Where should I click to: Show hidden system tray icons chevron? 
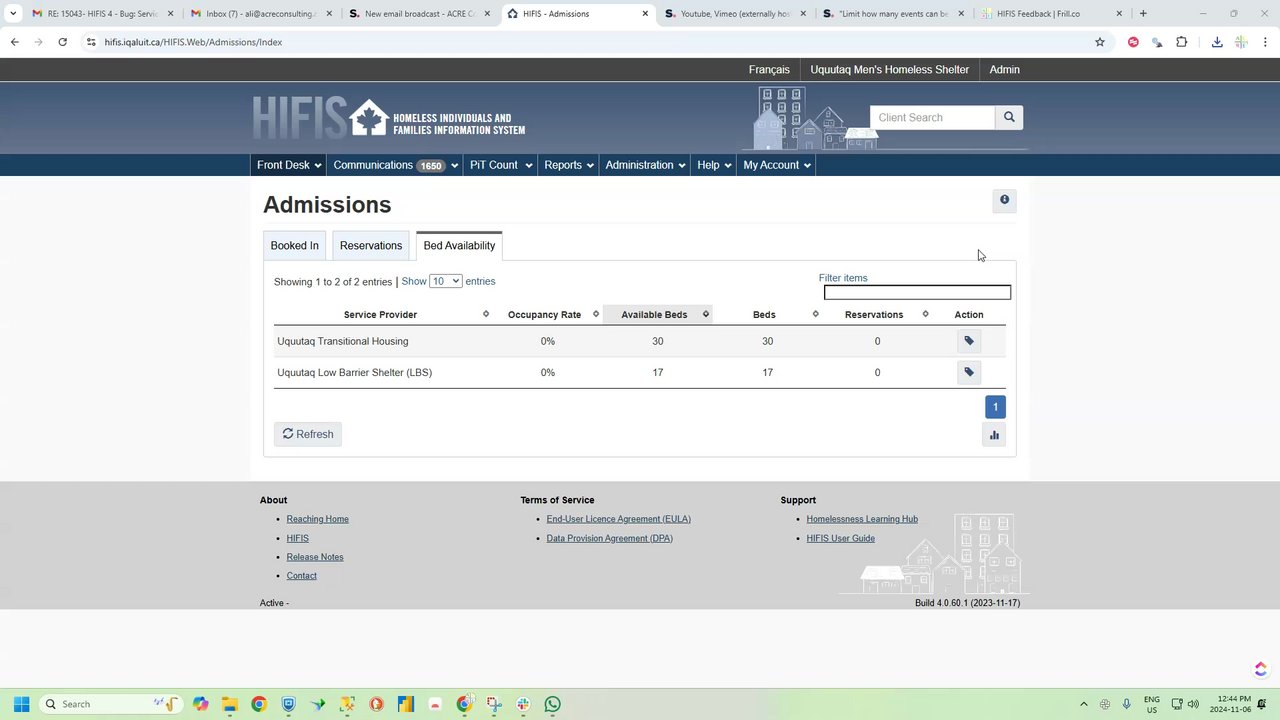(x=1083, y=704)
